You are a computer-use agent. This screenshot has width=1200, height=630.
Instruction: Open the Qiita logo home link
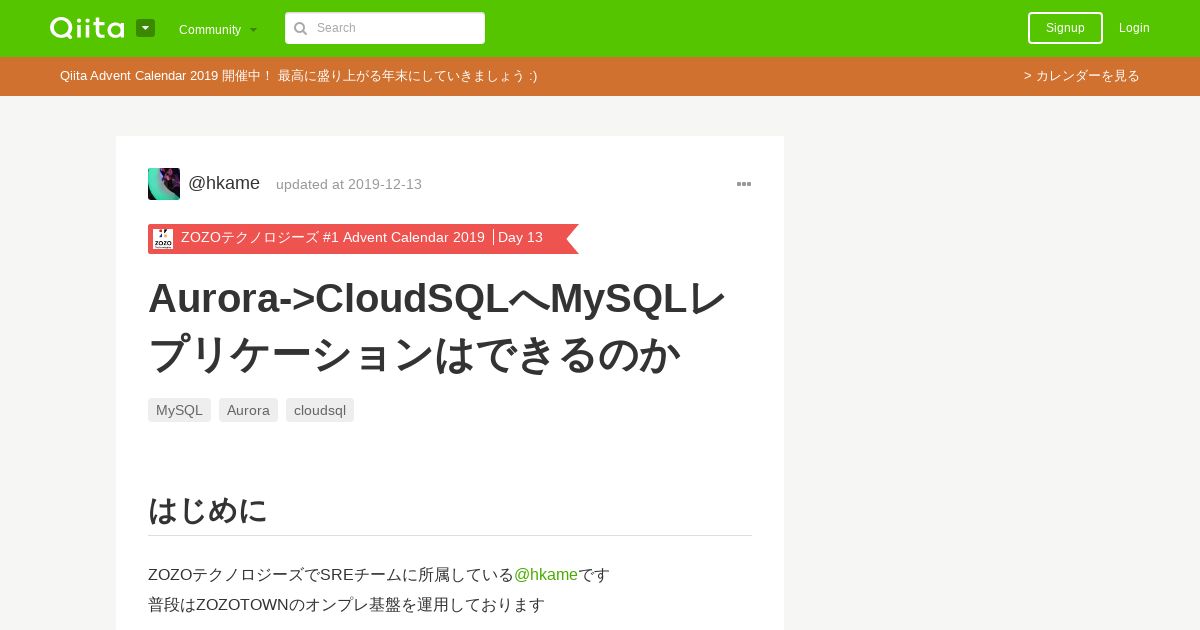click(87, 28)
